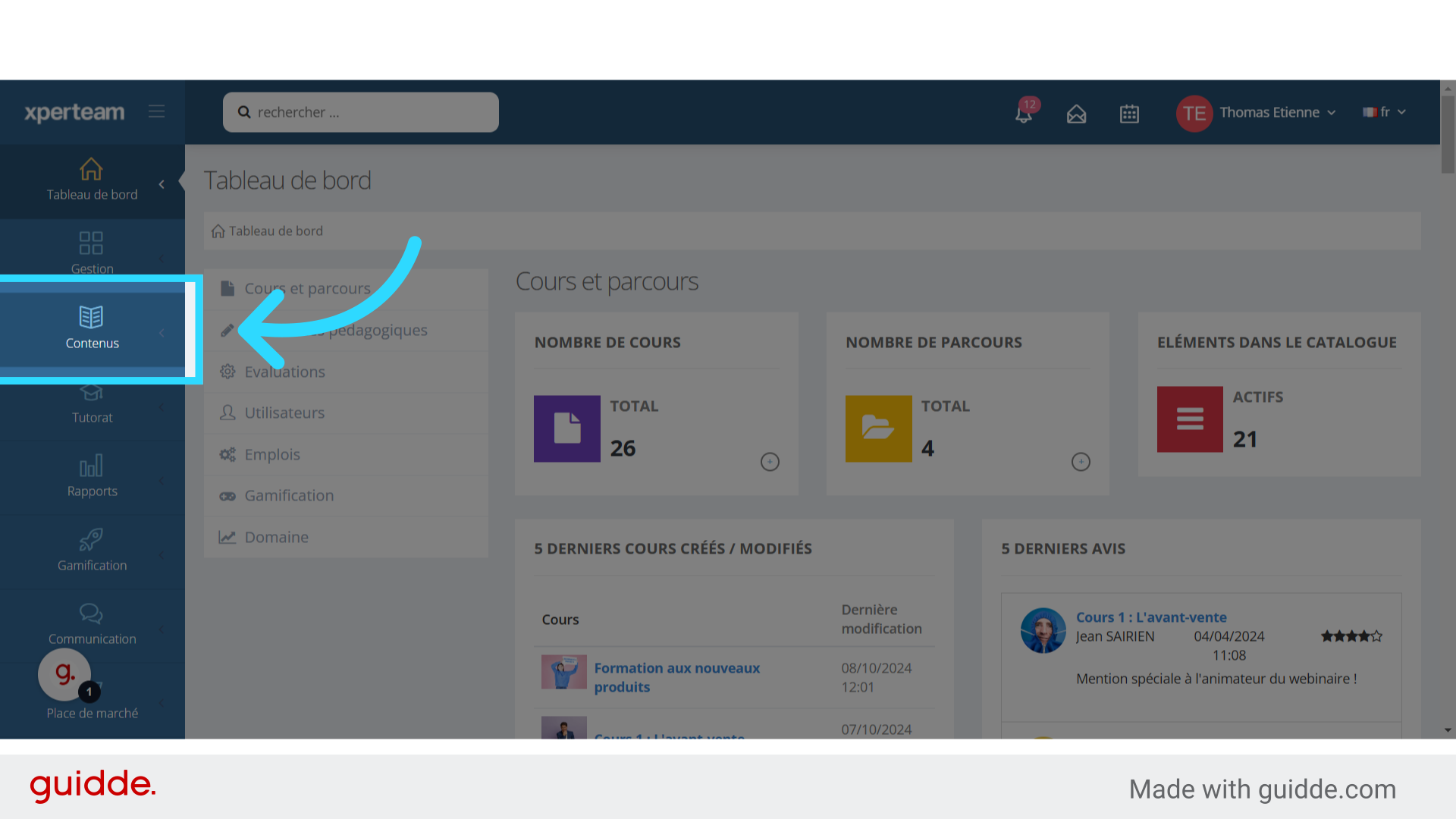Viewport: 1456px width, 819px height.
Task: Select the Contenus menu item
Action: tap(93, 329)
